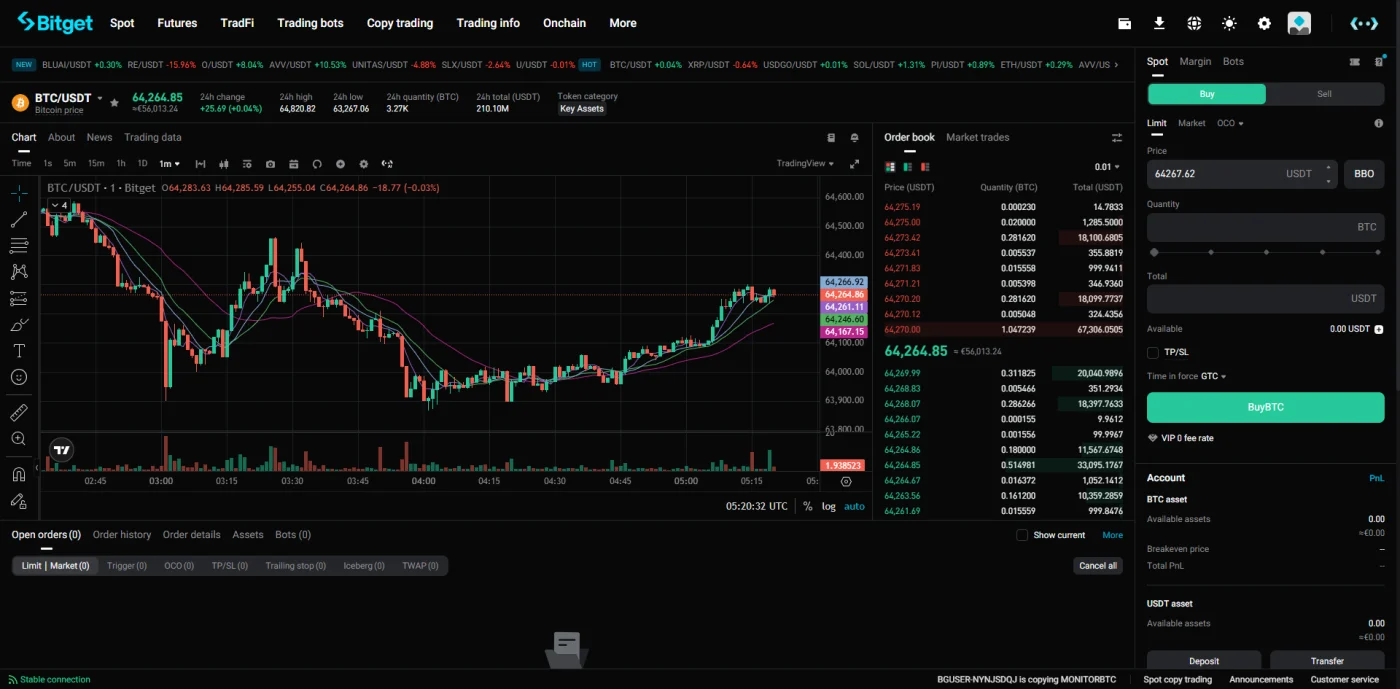Switch to the Margin tab
Screen dimensions: 1400x689
1195,62
